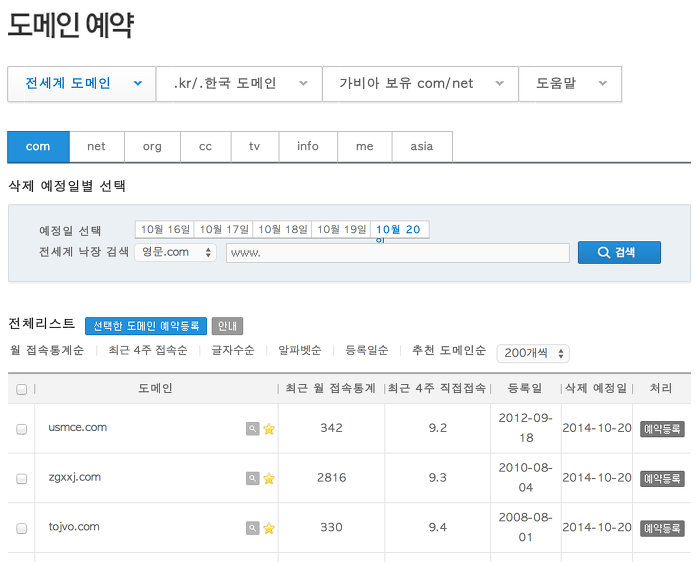The image size is (700, 562).
Task: Switch to the me tab
Action: [x=365, y=146]
